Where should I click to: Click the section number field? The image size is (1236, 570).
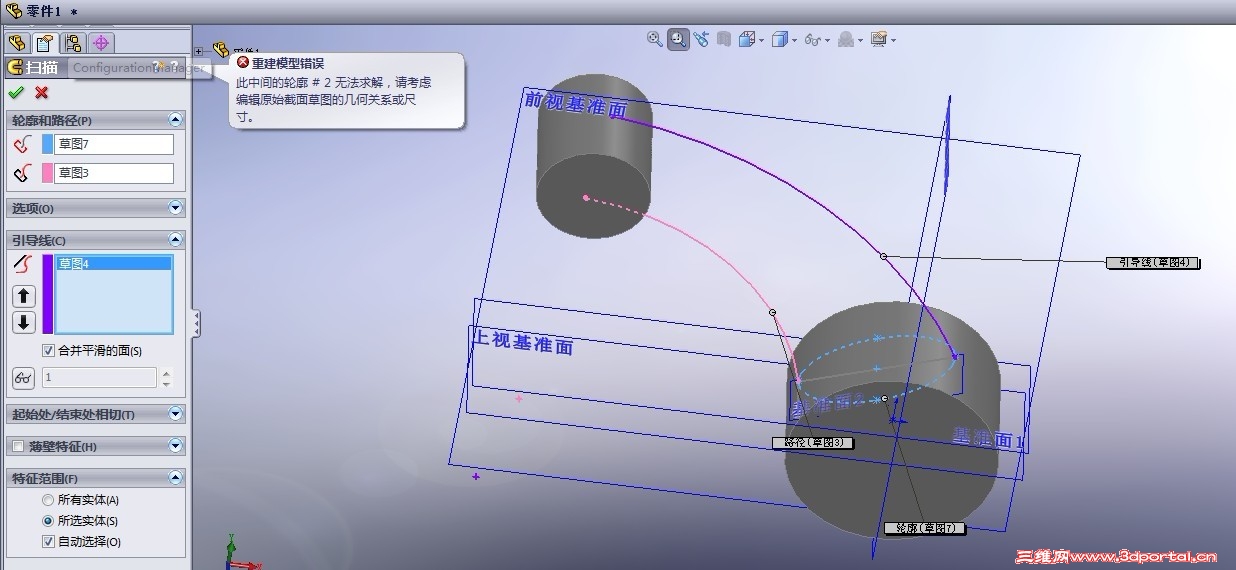(98, 378)
